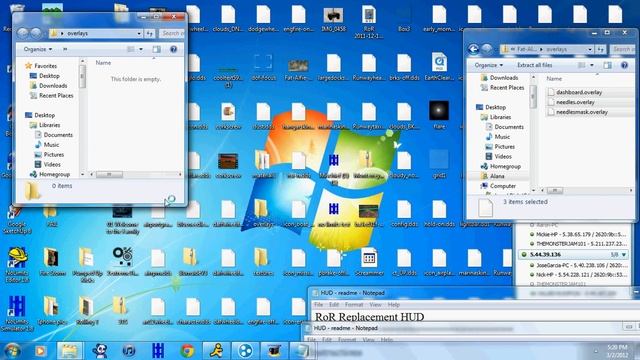The image size is (640, 360).
Task: Launch Windows Media Player from the taskbar
Action: click(x=40, y=351)
